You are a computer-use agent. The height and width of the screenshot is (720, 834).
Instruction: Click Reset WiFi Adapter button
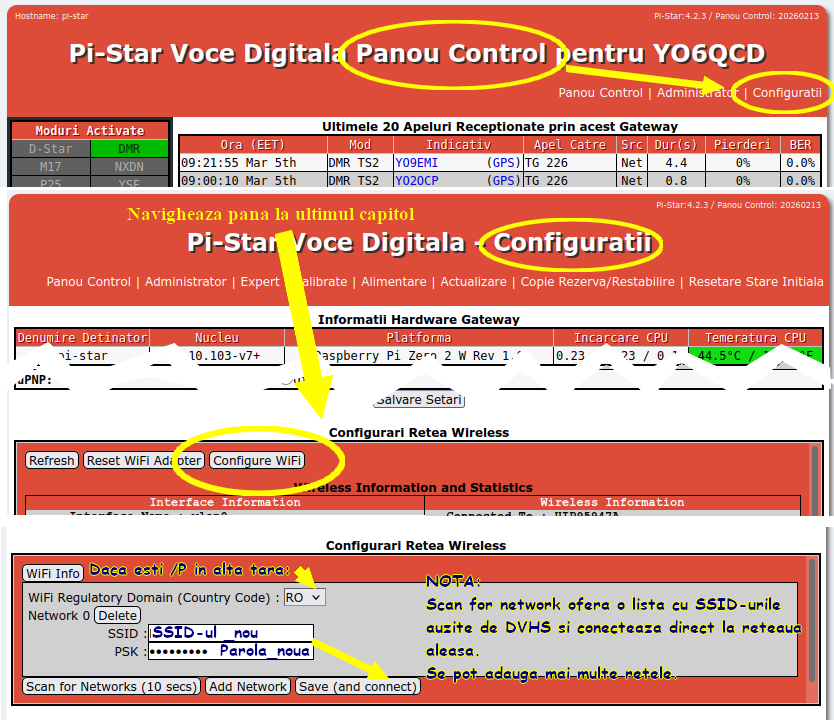point(144,461)
